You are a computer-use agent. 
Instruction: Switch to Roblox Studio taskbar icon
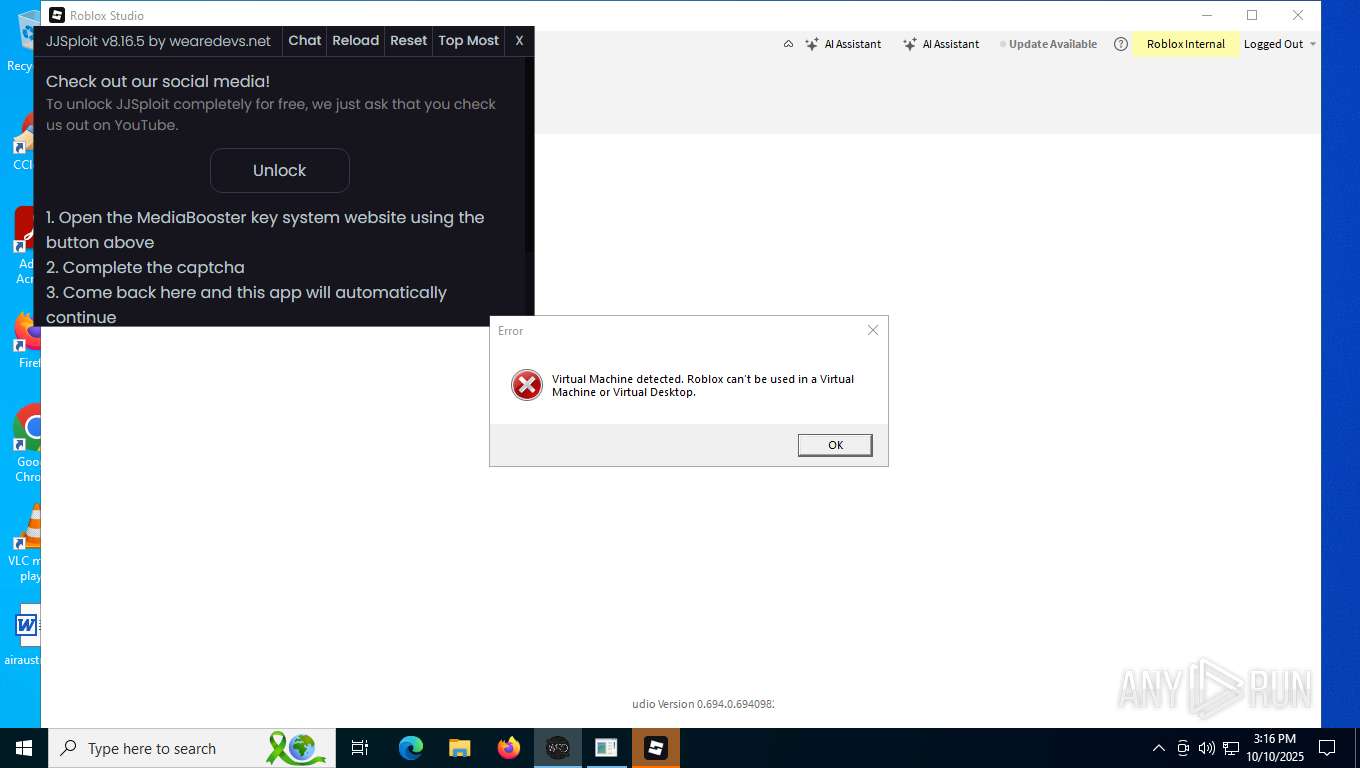656,748
